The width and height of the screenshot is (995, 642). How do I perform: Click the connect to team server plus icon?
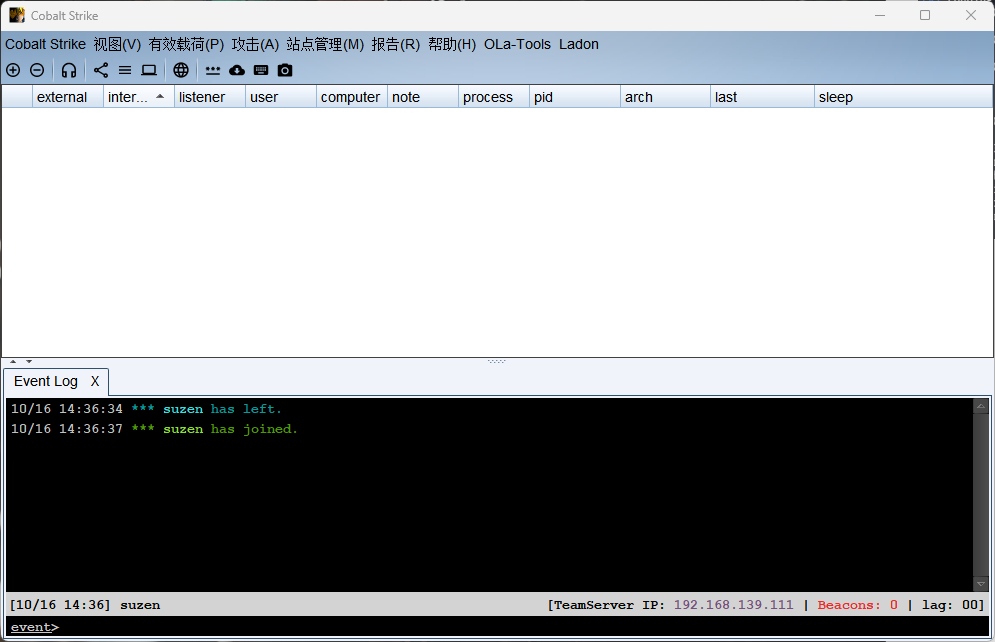tap(13, 70)
